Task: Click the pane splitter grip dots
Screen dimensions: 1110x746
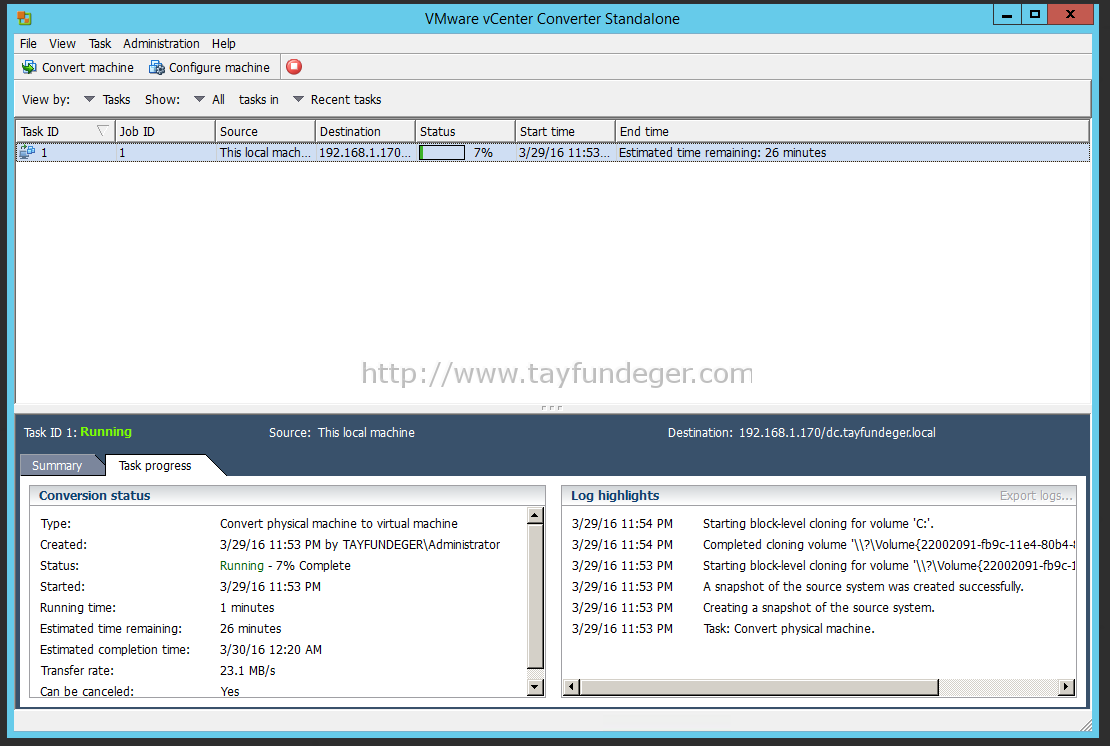Action: (551, 408)
